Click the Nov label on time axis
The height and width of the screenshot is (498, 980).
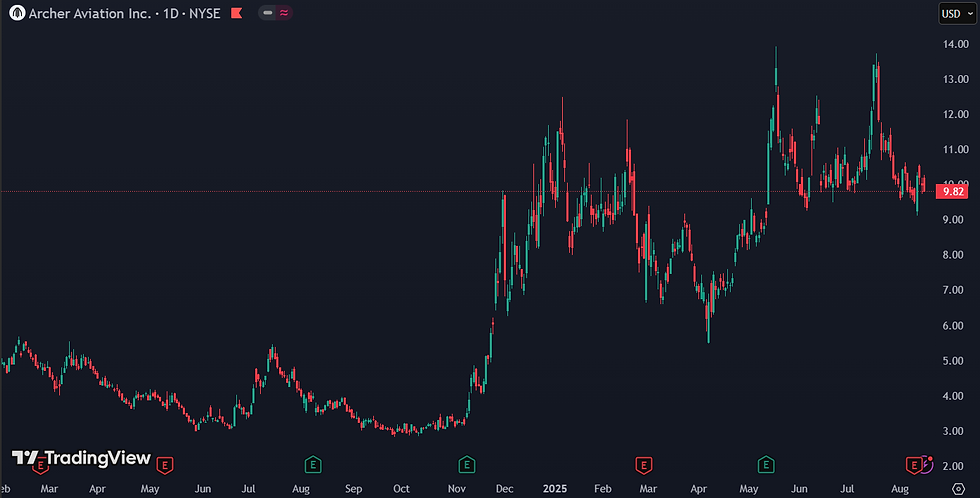pyautogui.click(x=457, y=489)
